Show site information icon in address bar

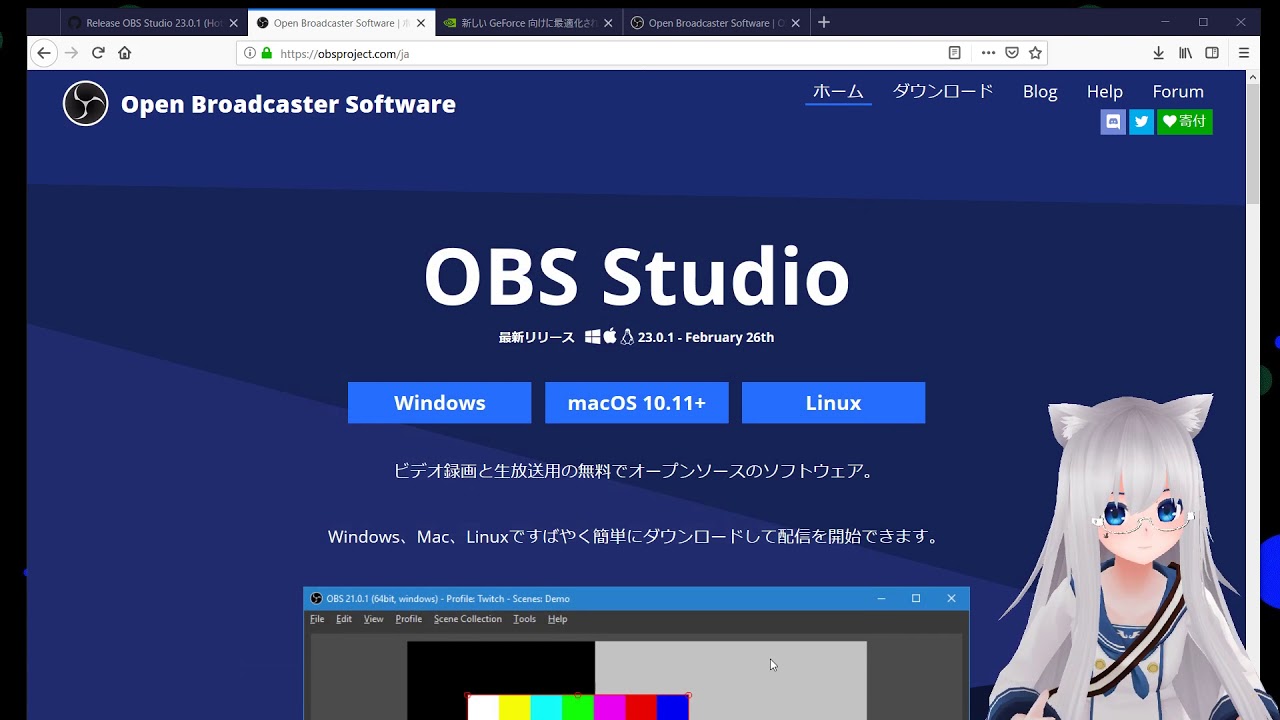(x=250, y=53)
